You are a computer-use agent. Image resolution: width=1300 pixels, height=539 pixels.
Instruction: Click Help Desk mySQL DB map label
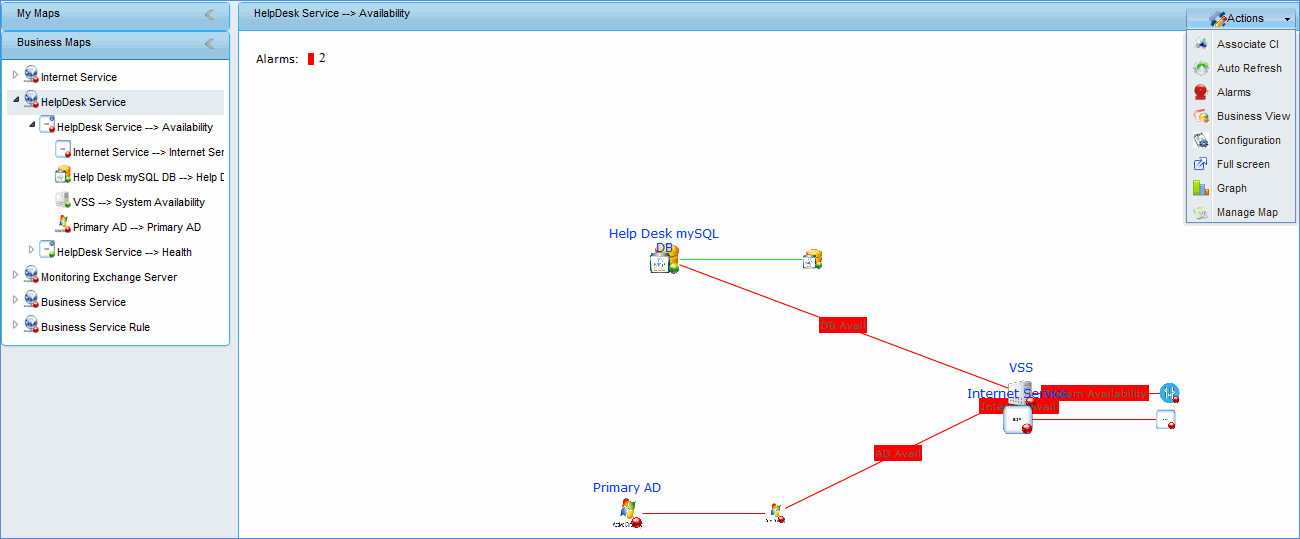pyautogui.click(x=664, y=240)
